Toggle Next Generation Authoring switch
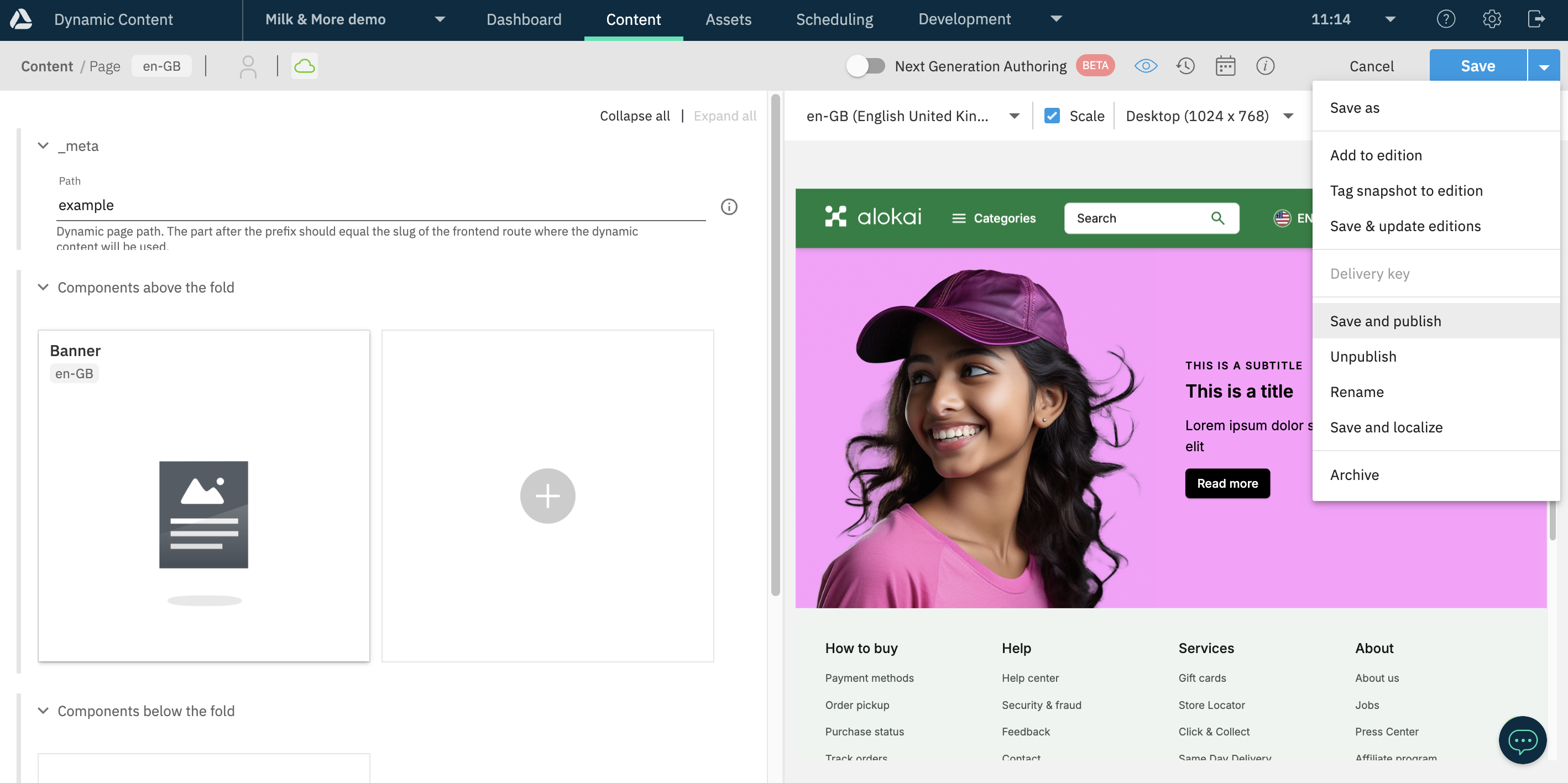Viewport: 1568px width, 783px height. click(866, 66)
